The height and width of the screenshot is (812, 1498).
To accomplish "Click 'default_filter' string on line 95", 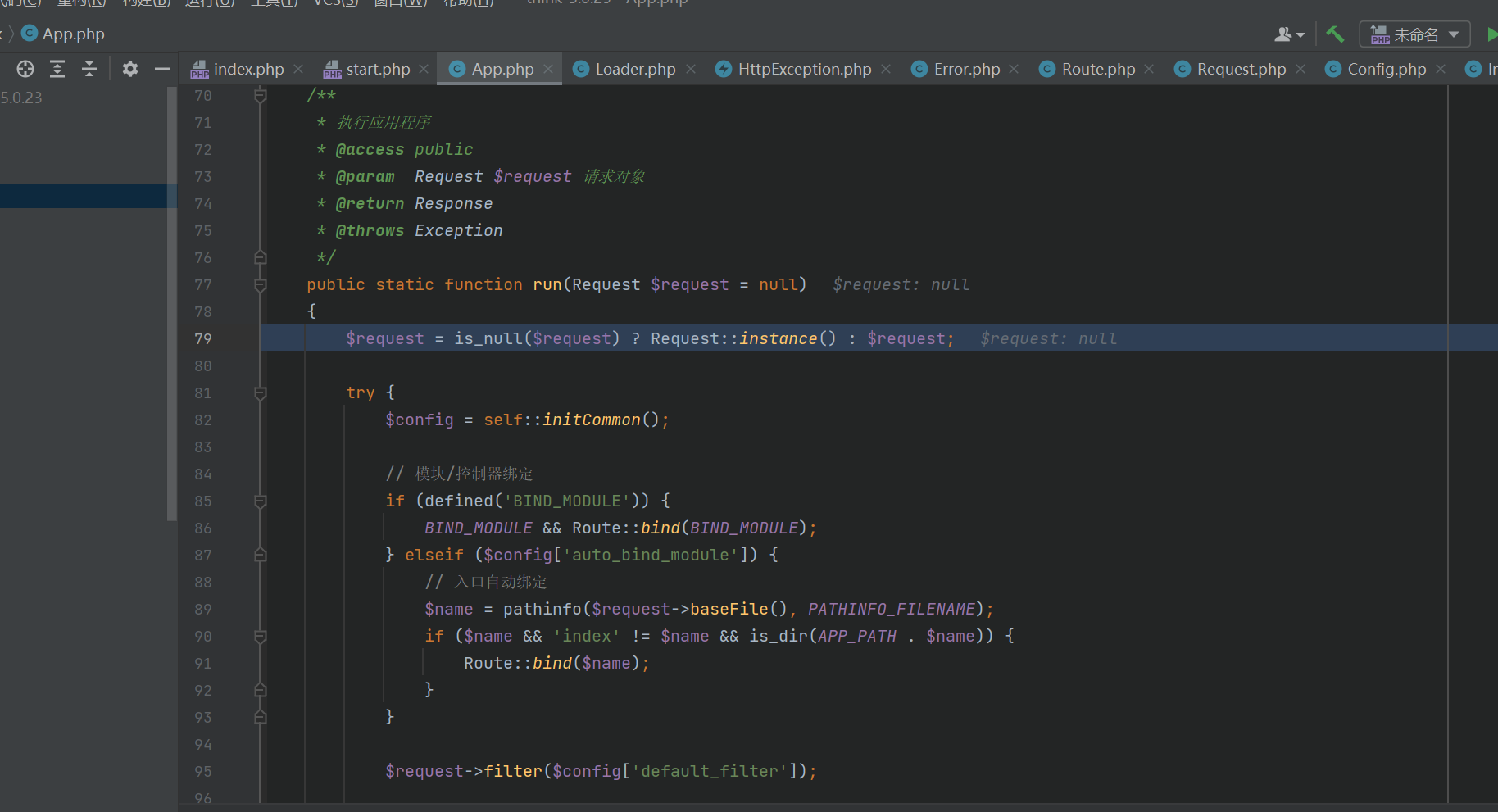I will coord(710,771).
